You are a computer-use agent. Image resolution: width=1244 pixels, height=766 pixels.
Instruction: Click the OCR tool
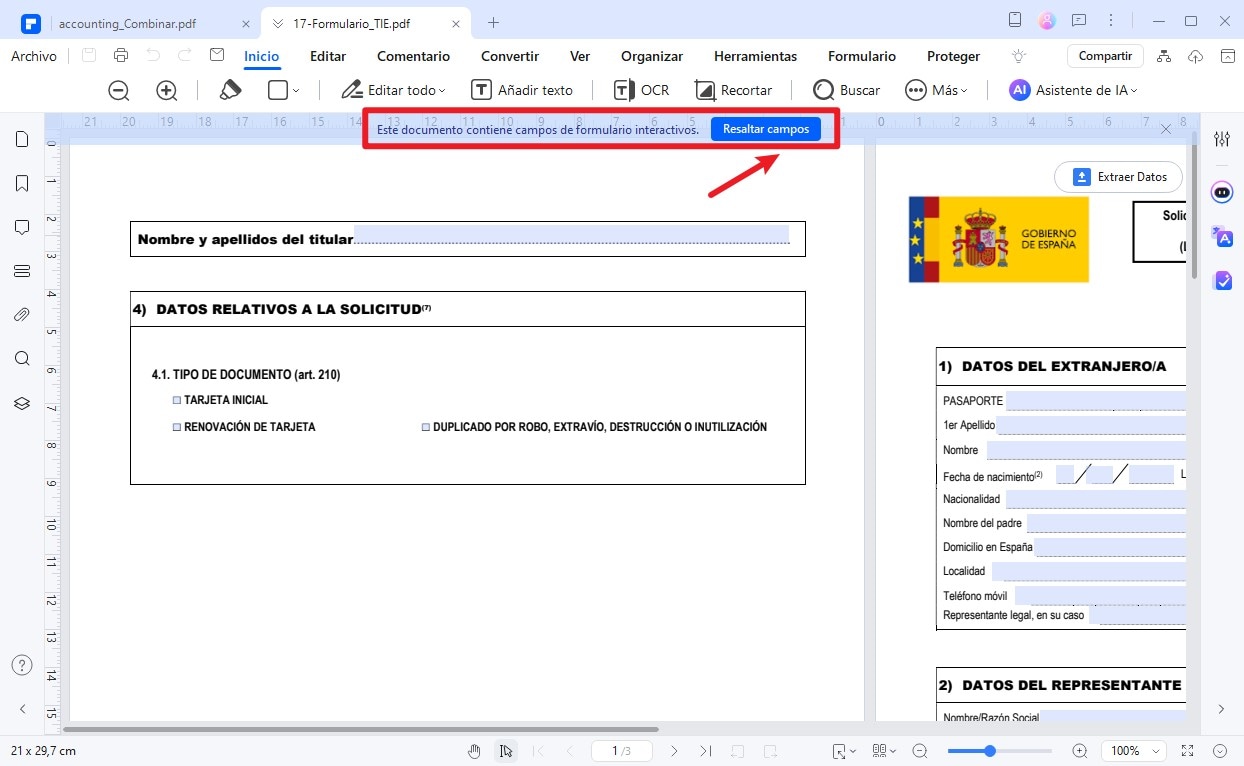pos(641,90)
